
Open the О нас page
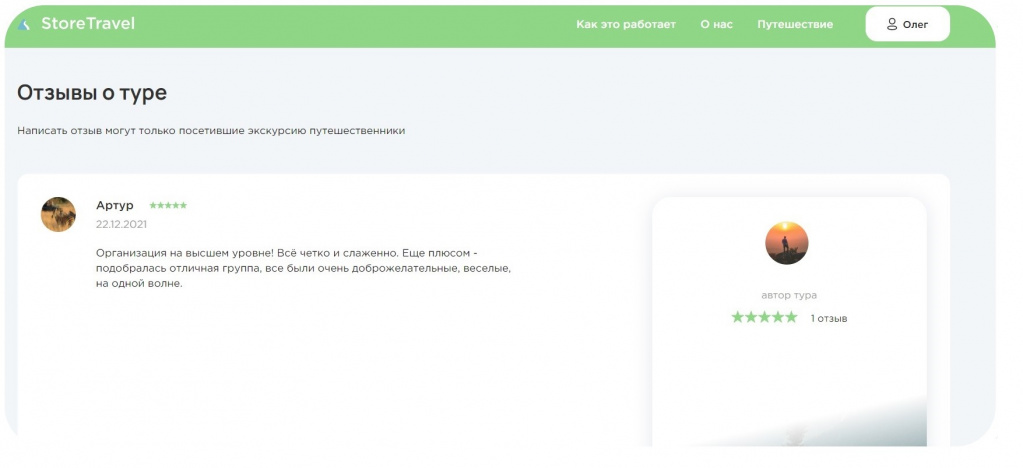click(x=716, y=24)
